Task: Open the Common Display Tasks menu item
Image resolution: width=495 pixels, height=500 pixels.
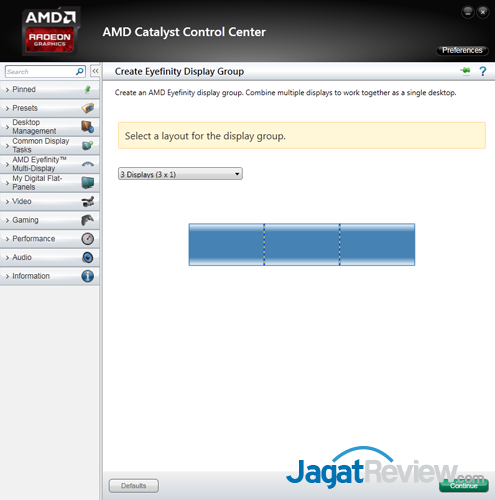Action: [x=50, y=145]
